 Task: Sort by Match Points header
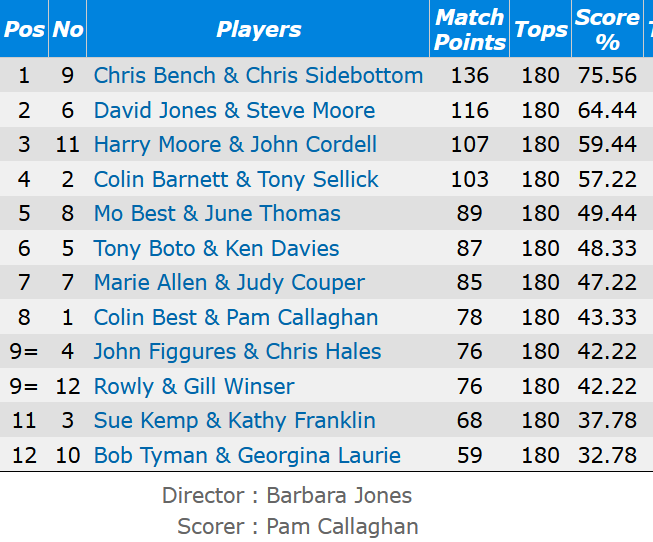pyautogui.click(x=470, y=29)
